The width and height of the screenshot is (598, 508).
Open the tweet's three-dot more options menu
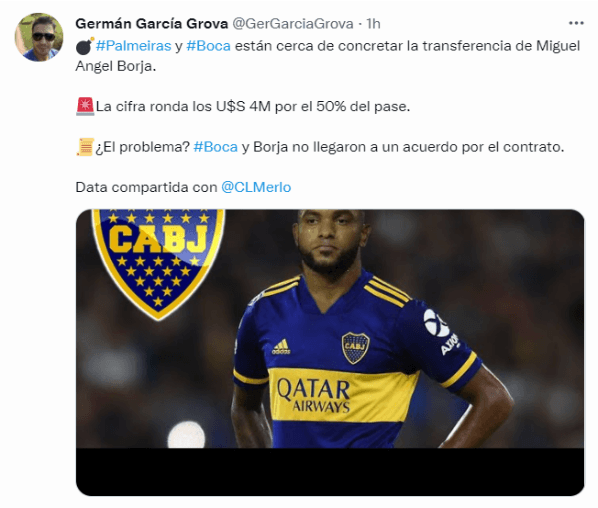[576, 24]
